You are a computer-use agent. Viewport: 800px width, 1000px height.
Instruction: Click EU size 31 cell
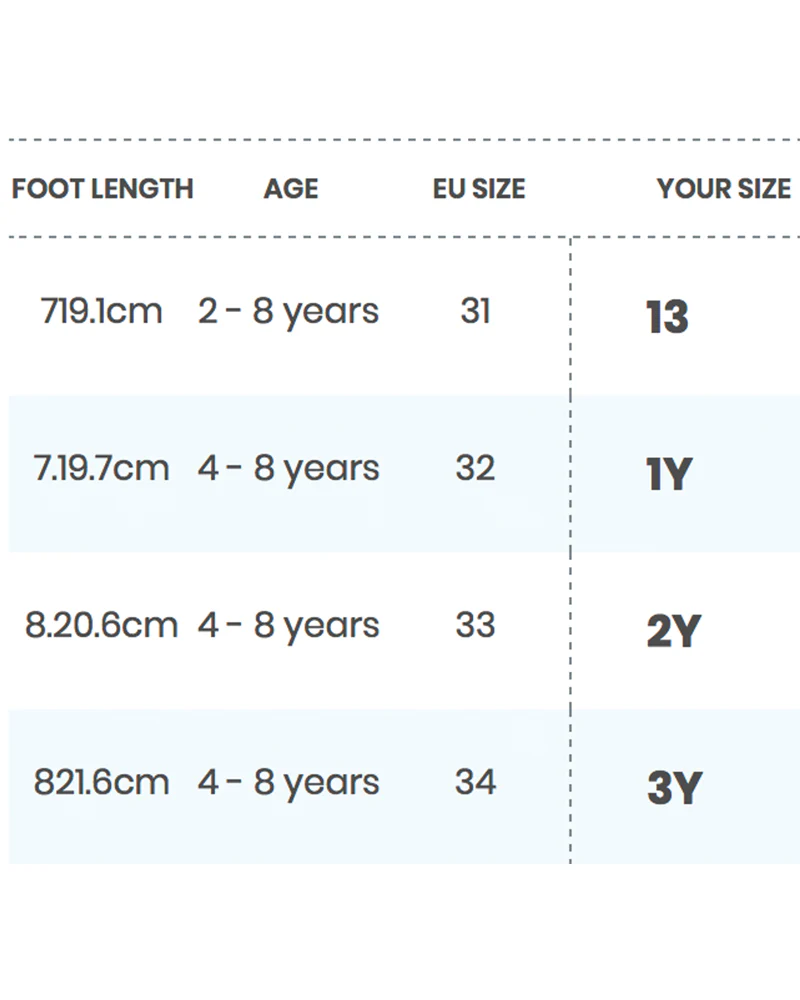475,311
